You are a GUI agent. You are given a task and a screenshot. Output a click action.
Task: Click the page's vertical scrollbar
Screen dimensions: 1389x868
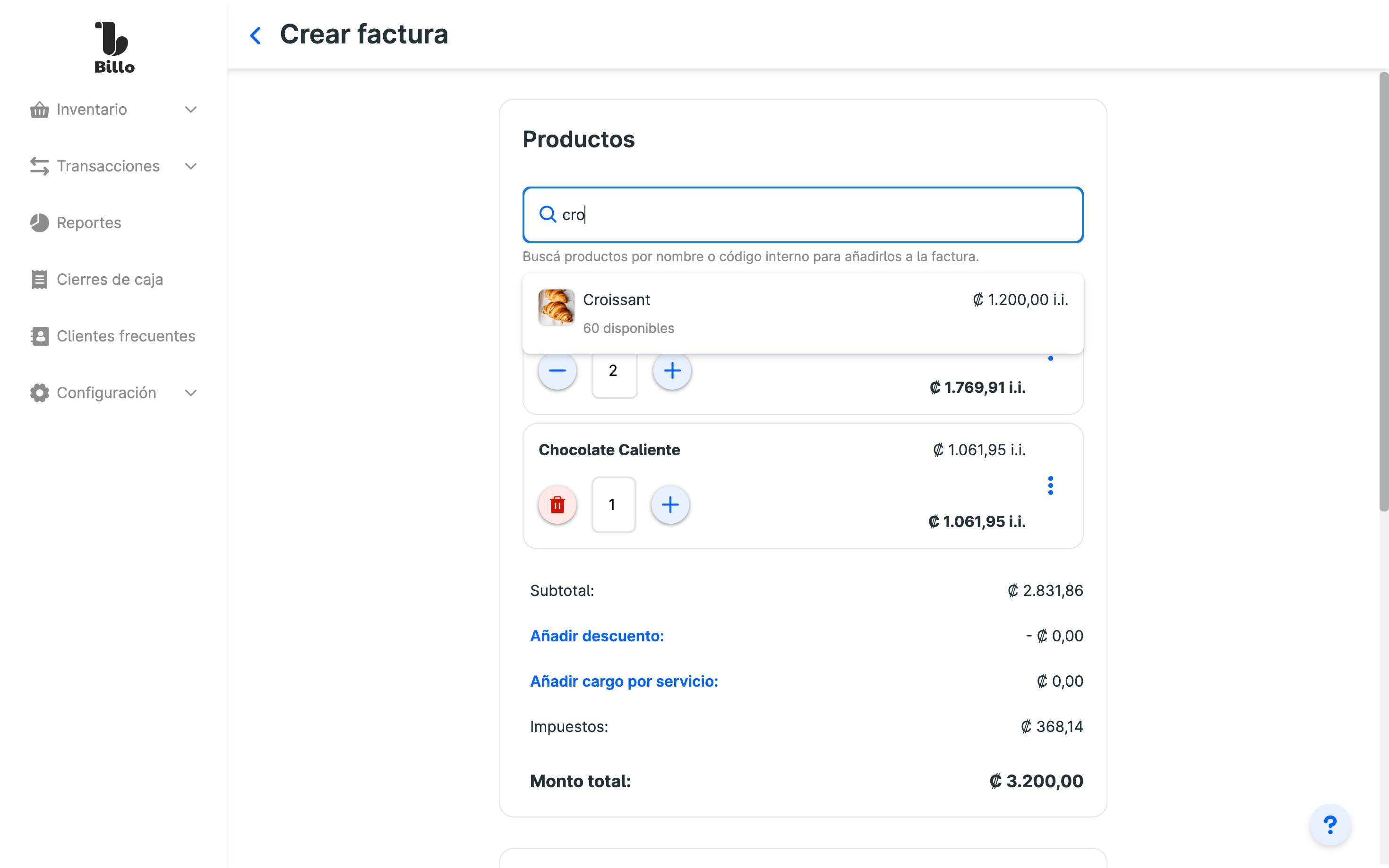[1383, 292]
